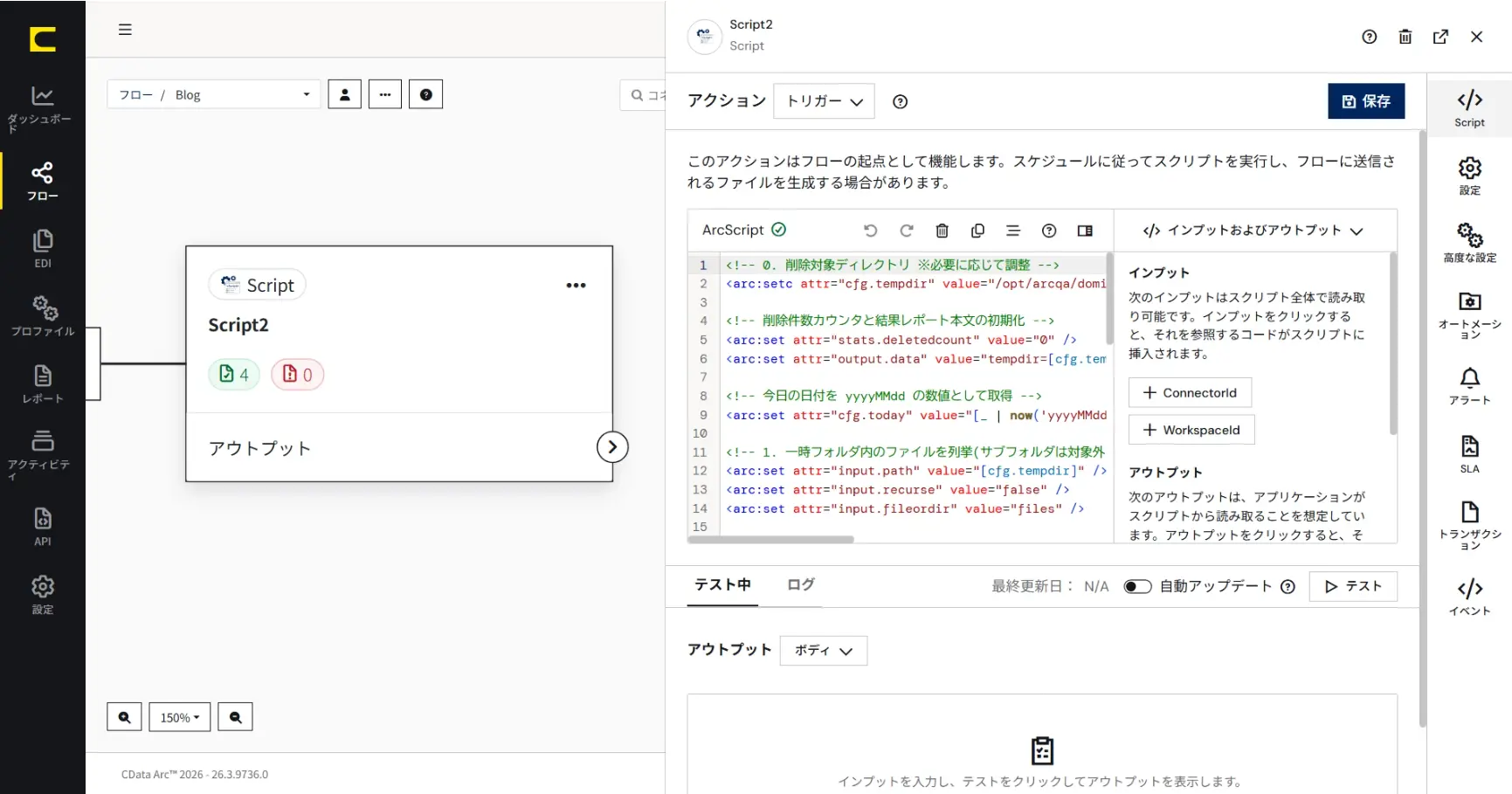Open アクティビティ in the sidebar
Screen dimensions: 1512x794
pyautogui.click(x=42, y=454)
